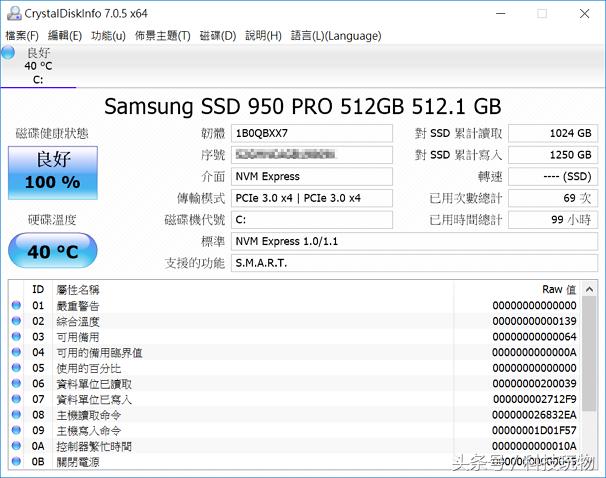The image size is (606, 478).
Task: Click the Samsung SSD 950 PRO drive title
Action: coord(303,106)
